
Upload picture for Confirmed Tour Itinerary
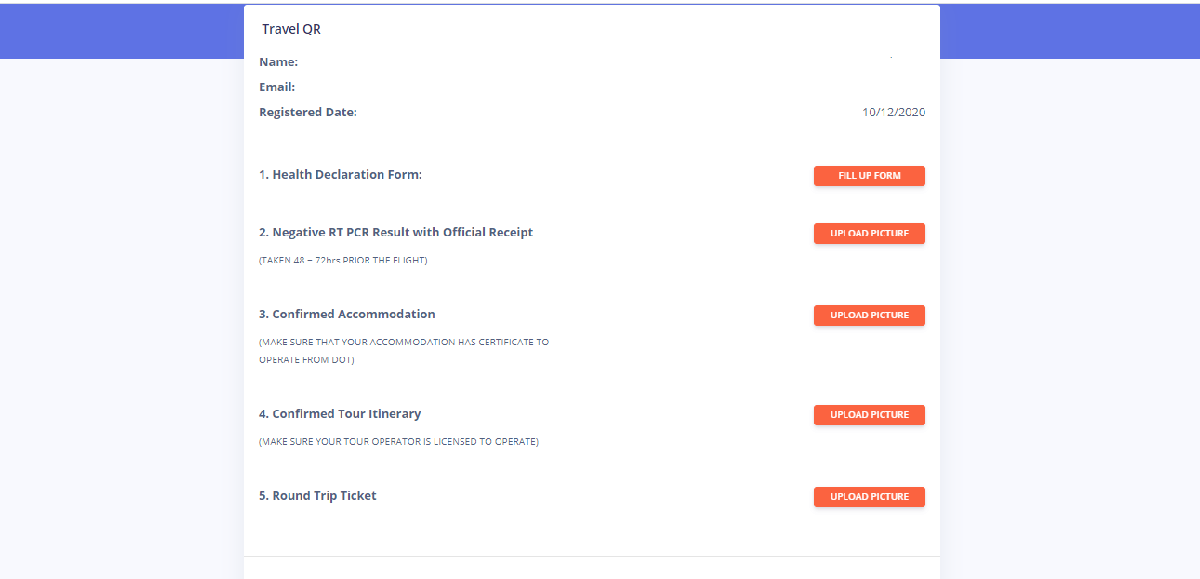(869, 415)
